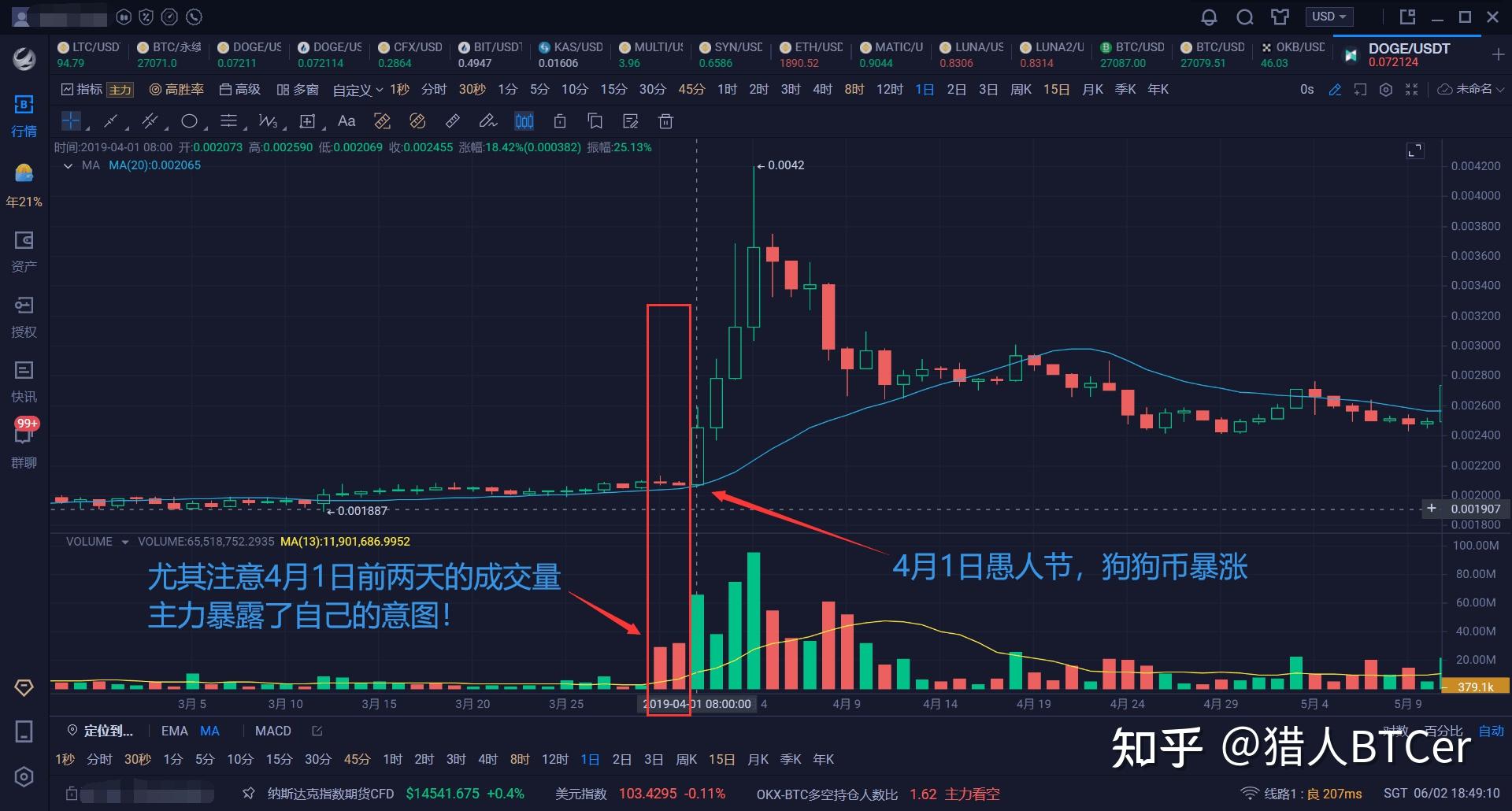Click the blue pencil drawing toggle icon
This screenshot has height=811, width=1512.
(x=1335, y=90)
